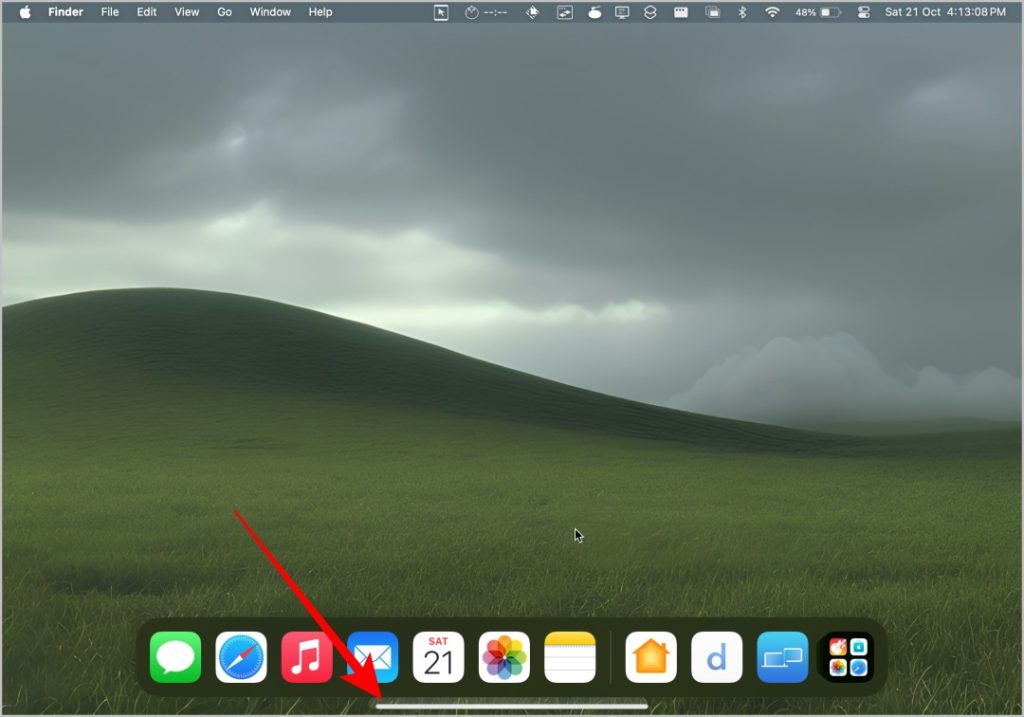Launch Safari from the dock

pos(241,657)
